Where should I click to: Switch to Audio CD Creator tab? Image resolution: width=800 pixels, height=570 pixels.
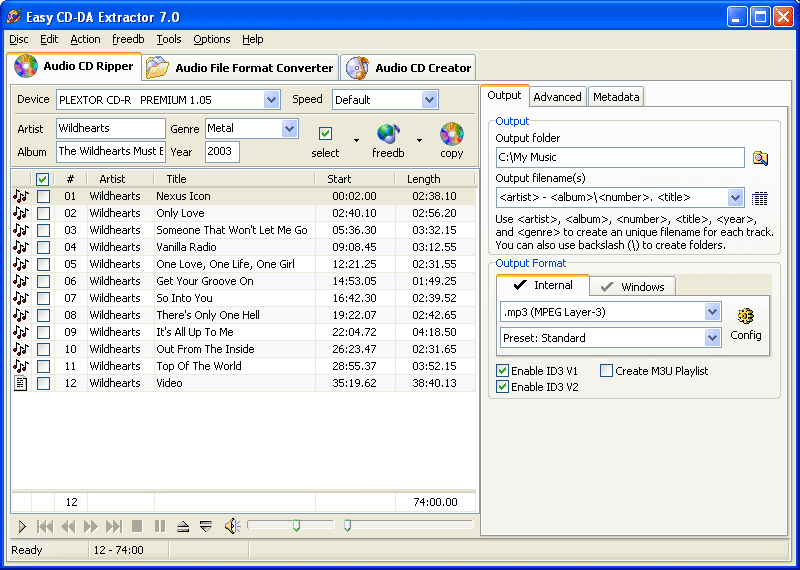408,67
